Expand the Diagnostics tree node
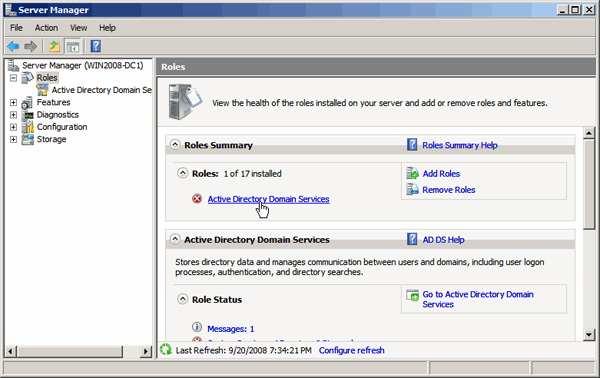 coord(13,115)
